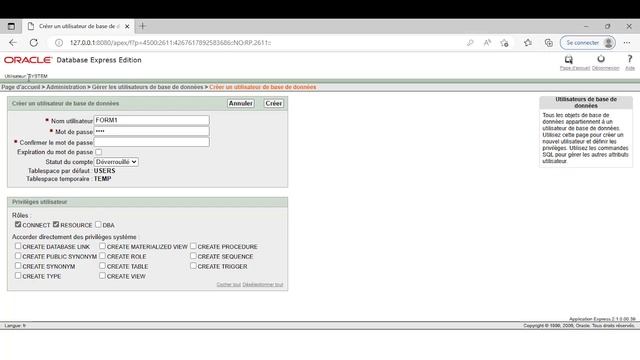Image resolution: width=640 pixels, height=360 pixels.
Task: Click the Annuler button
Action: click(x=241, y=104)
